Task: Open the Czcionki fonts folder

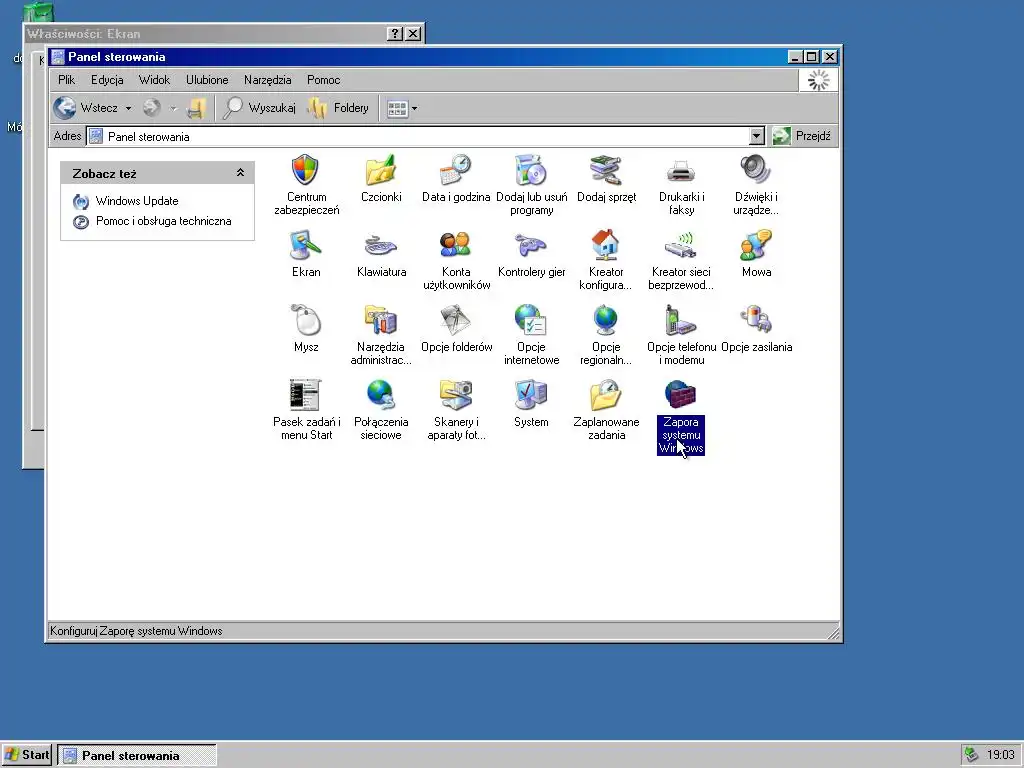Action: (381, 178)
